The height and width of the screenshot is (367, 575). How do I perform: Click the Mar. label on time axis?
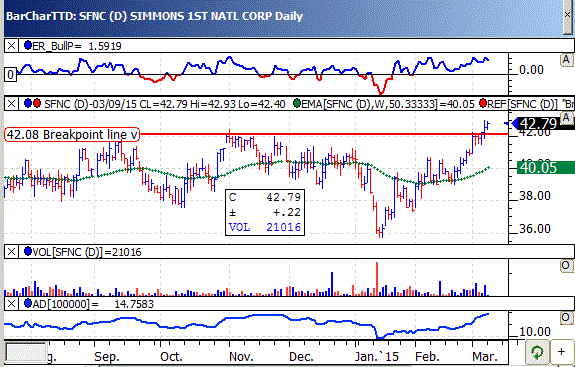click(485, 356)
